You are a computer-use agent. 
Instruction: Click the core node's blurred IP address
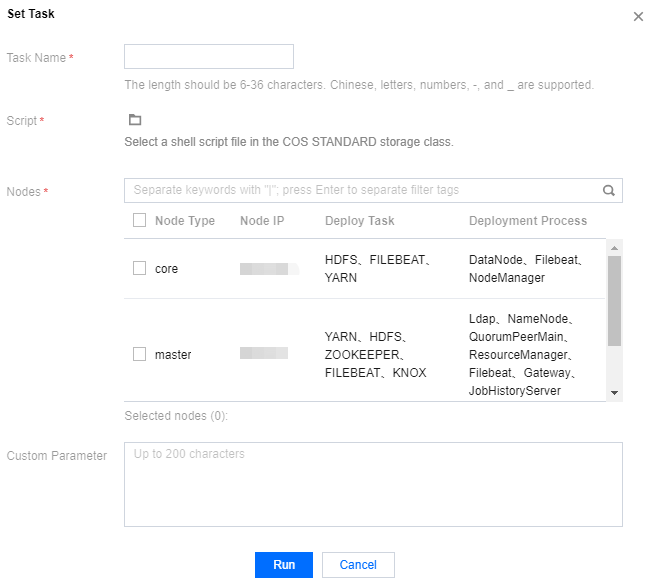[268, 268]
